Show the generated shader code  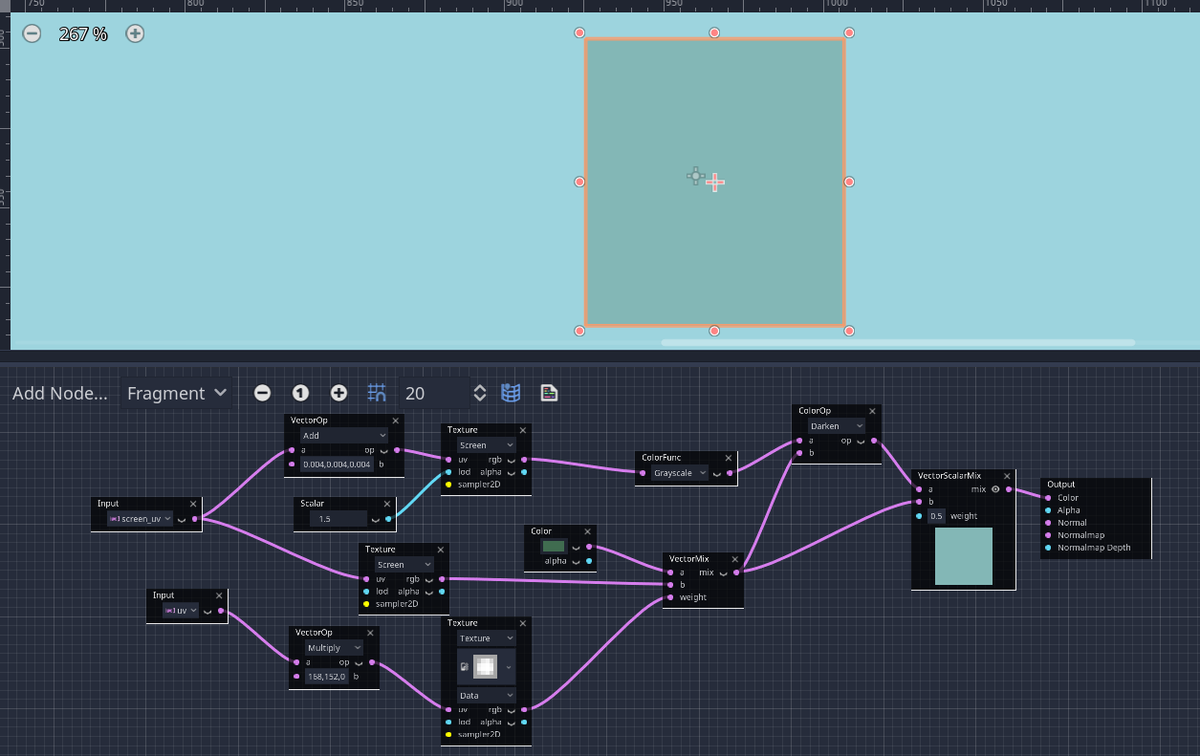549,393
